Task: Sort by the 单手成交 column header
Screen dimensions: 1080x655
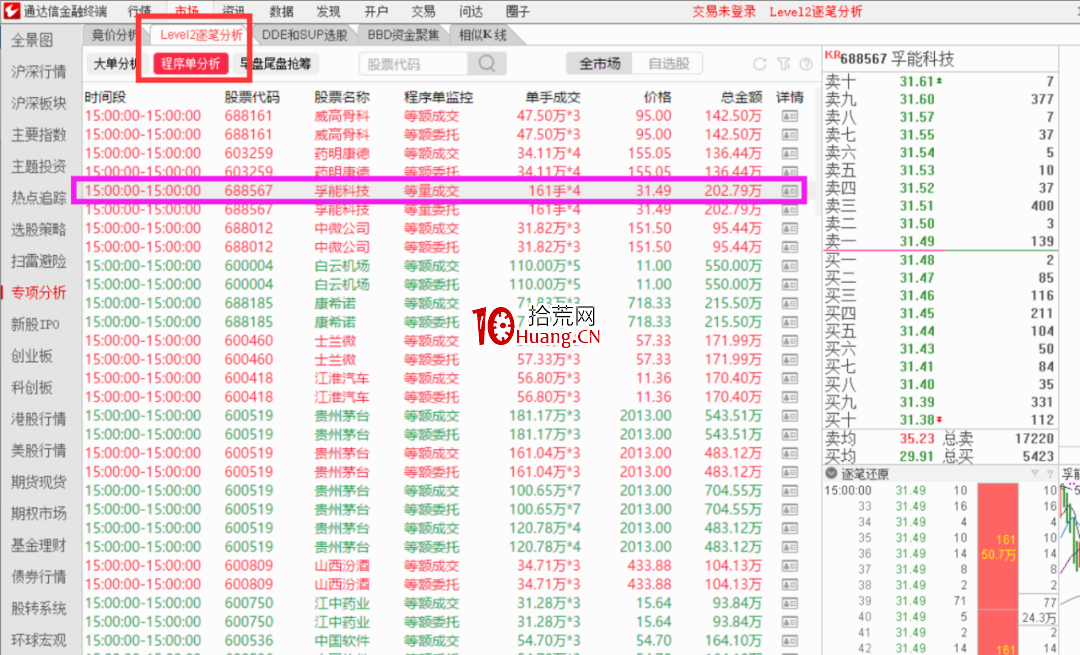Action: [x=552, y=97]
